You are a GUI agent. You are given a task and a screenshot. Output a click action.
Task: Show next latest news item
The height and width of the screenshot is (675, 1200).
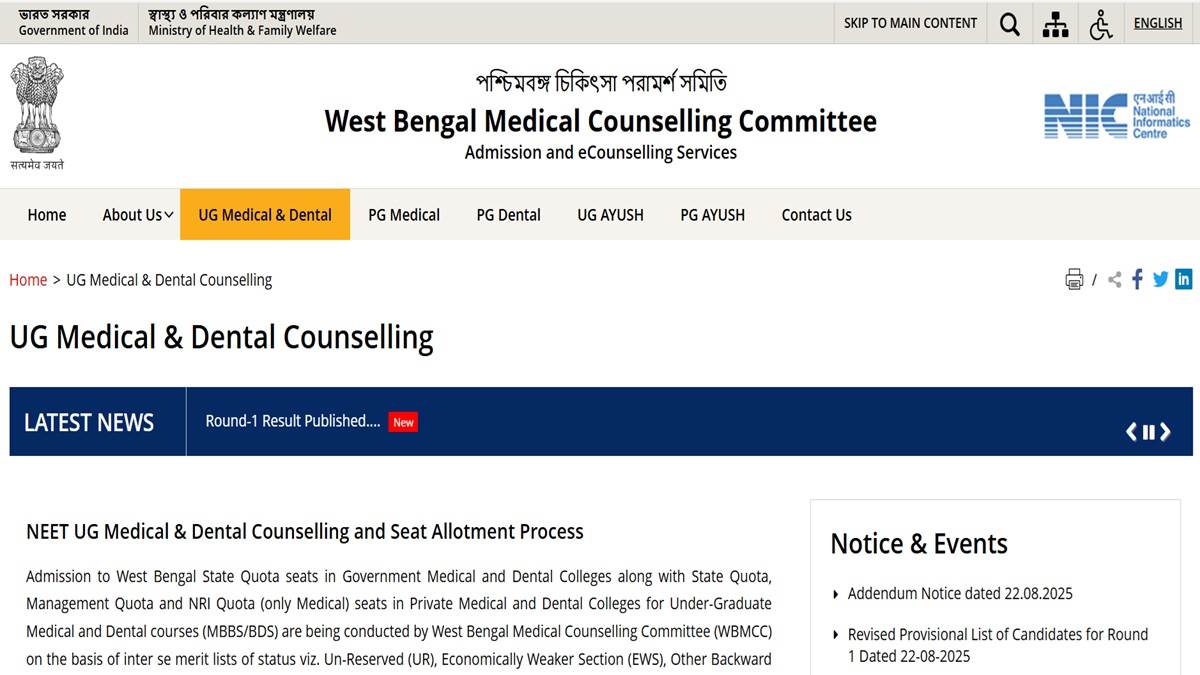(x=1165, y=432)
